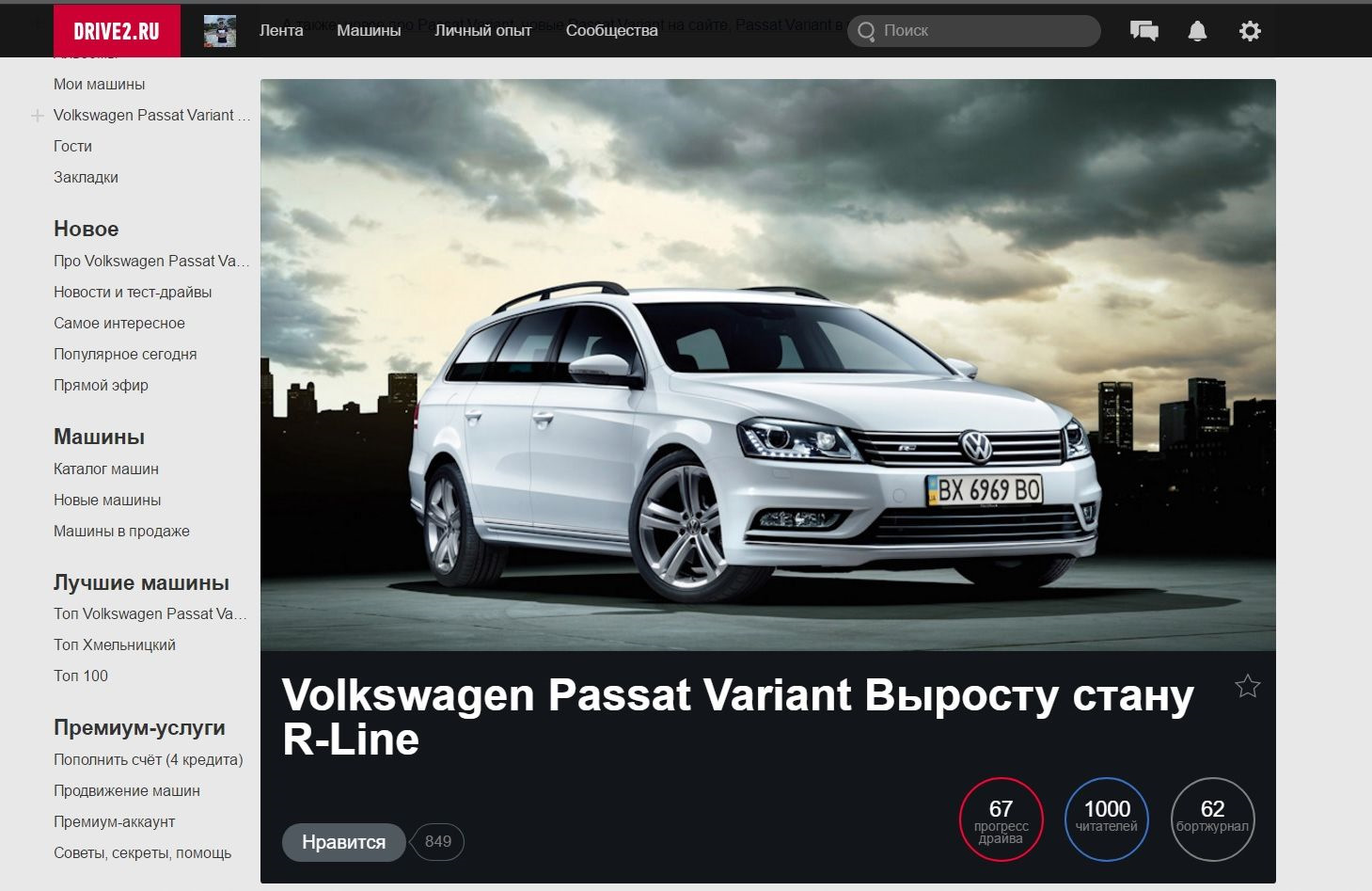Image resolution: width=1372 pixels, height=891 pixels.
Task: Open Машины в продаже link
Action: [121, 531]
